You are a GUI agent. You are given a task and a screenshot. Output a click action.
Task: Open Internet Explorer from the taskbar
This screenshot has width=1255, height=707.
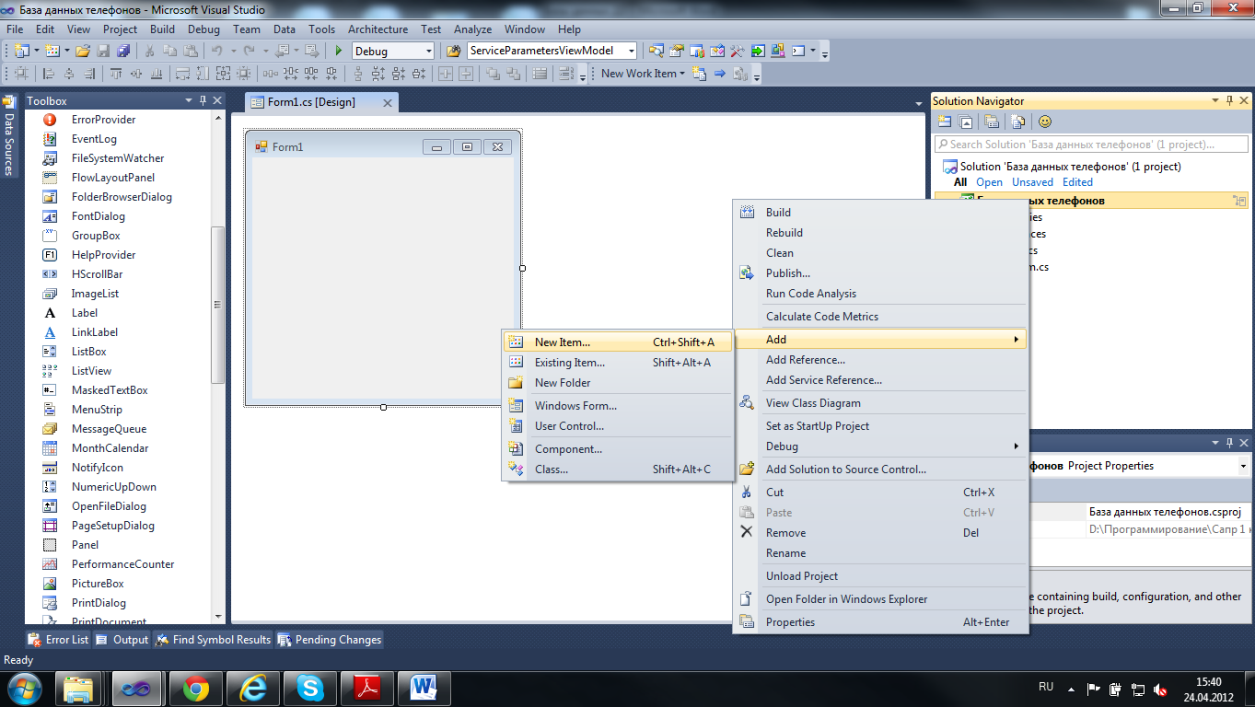point(253,688)
